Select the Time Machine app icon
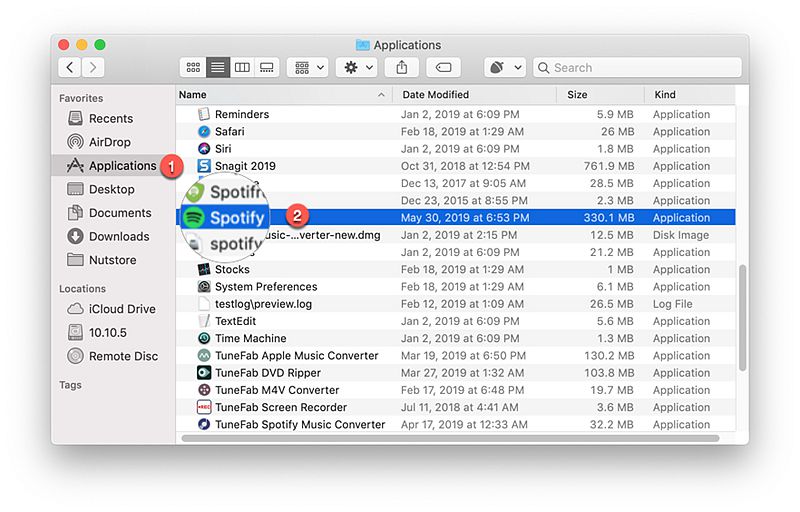Image resolution: width=800 pixels, height=512 pixels. pos(204,338)
